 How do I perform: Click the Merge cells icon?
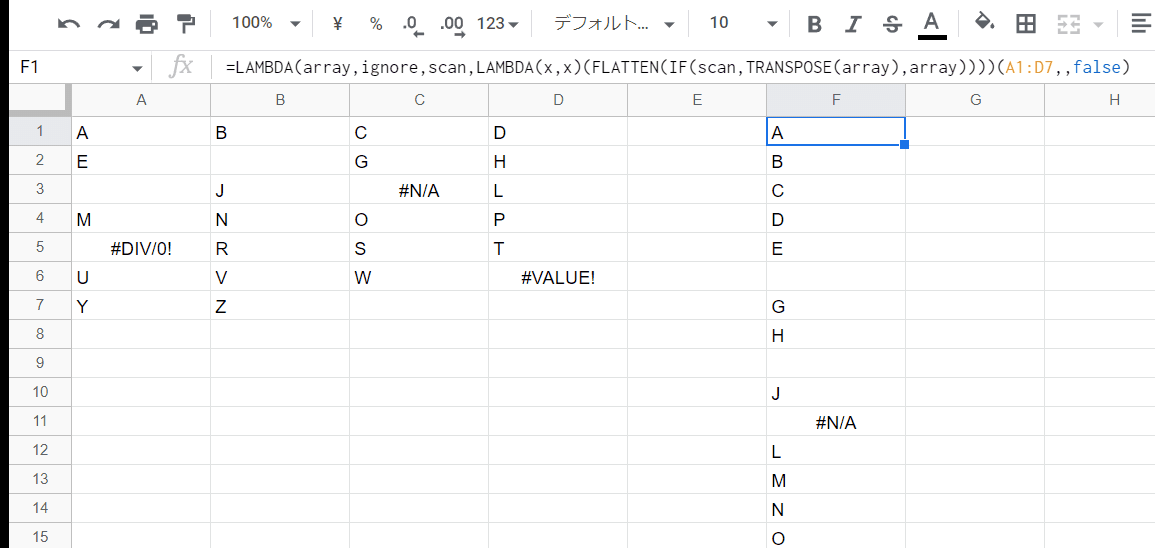click(1067, 24)
